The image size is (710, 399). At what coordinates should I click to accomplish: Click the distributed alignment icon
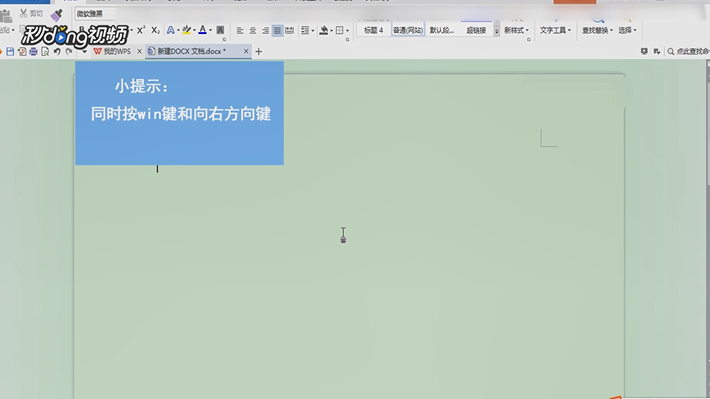[290, 30]
